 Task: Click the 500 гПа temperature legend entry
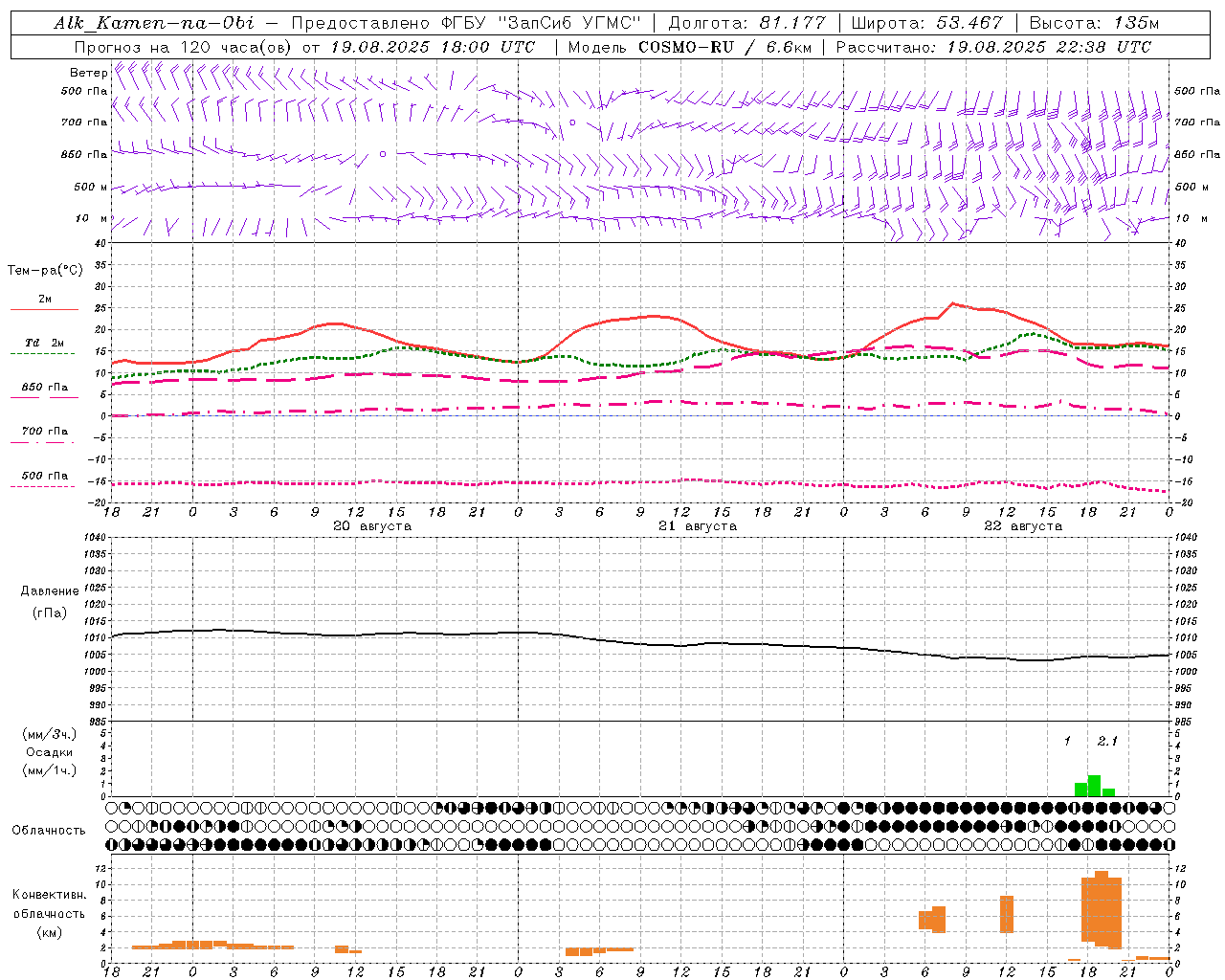[45, 475]
